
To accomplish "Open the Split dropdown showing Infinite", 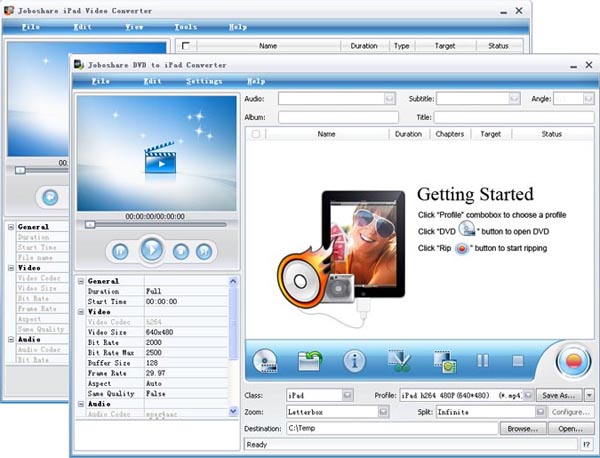I will pyautogui.click(x=540, y=412).
